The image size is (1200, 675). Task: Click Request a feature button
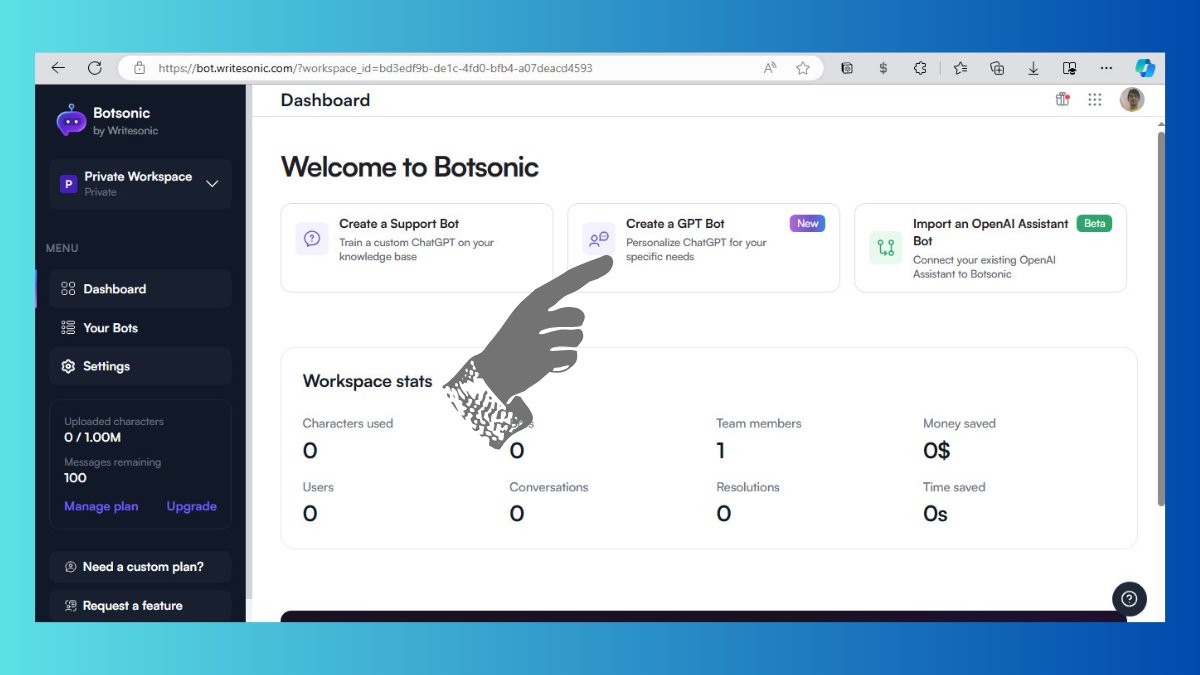(x=140, y=606)
